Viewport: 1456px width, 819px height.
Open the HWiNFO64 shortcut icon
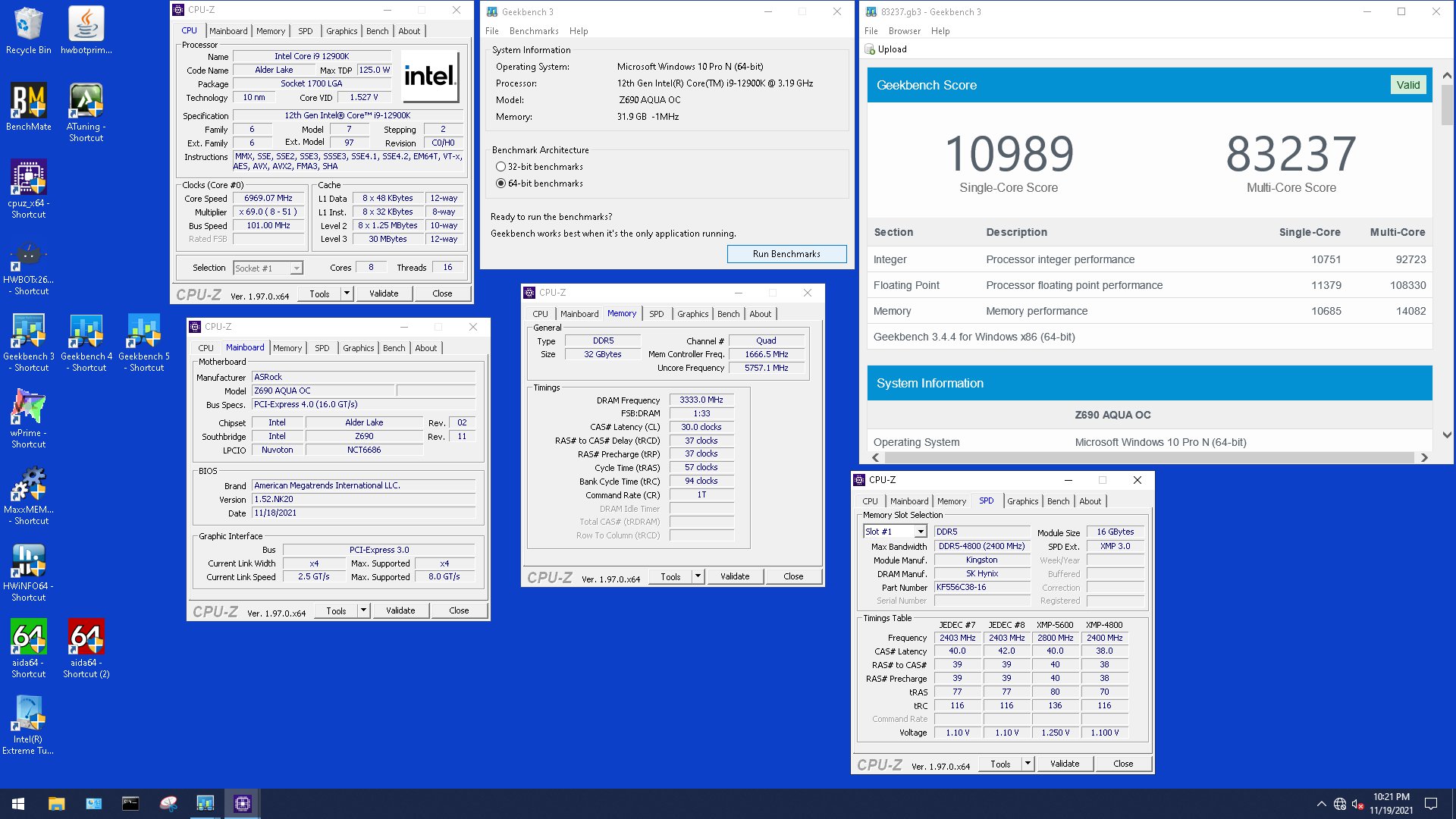tap(28, 562)
